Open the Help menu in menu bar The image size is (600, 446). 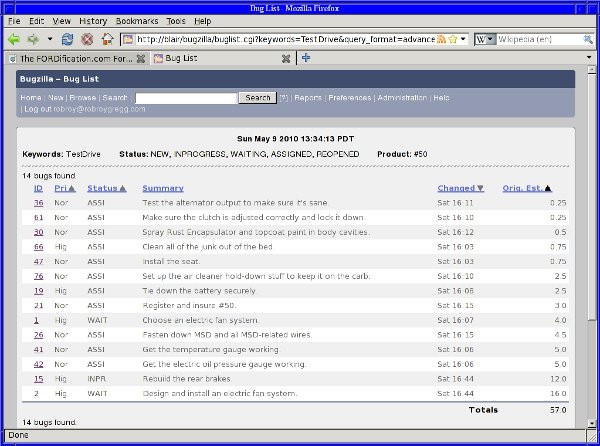click(x=202, y=21)
